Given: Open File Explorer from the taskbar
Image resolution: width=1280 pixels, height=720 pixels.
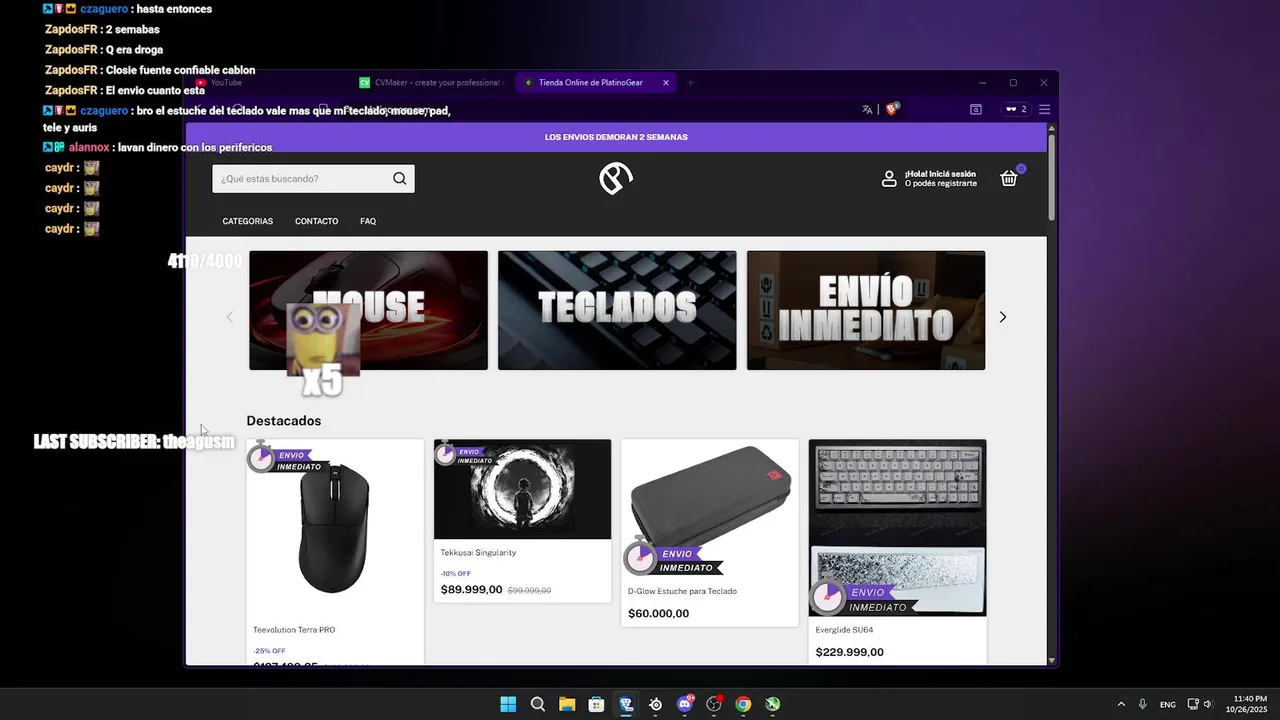Looking at the screenshot, I should (x=567, y=704).
